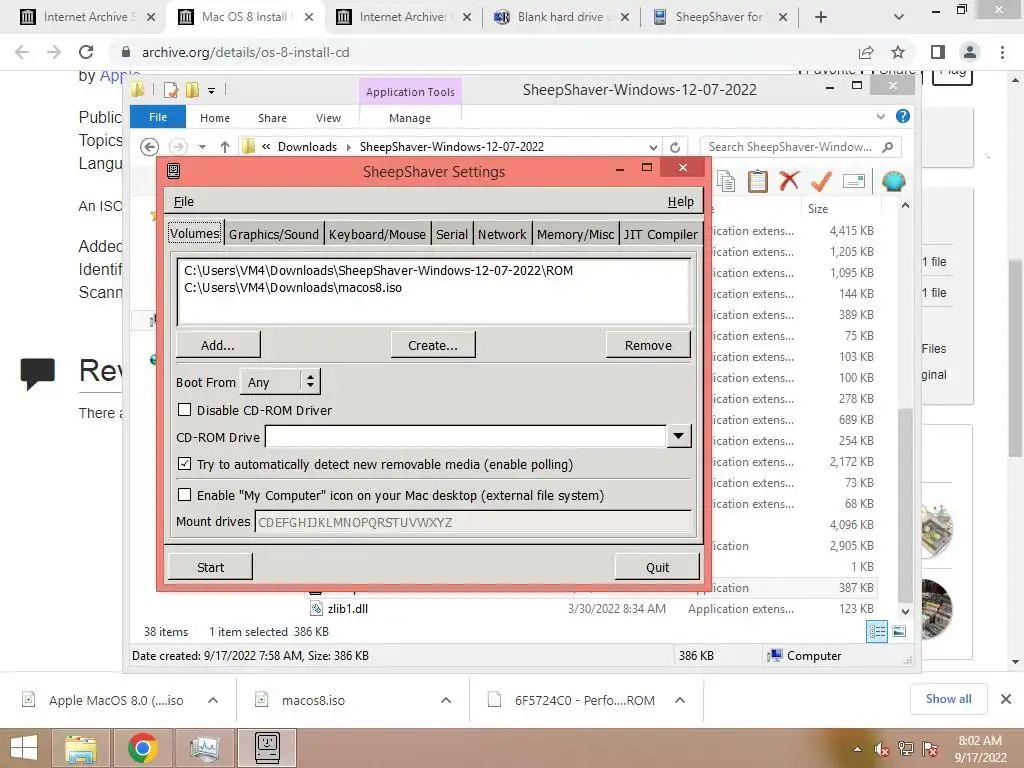Expand the Explorer ribbon chevron
Screen dimensions: 1024x768
click(x=880, y=116)
